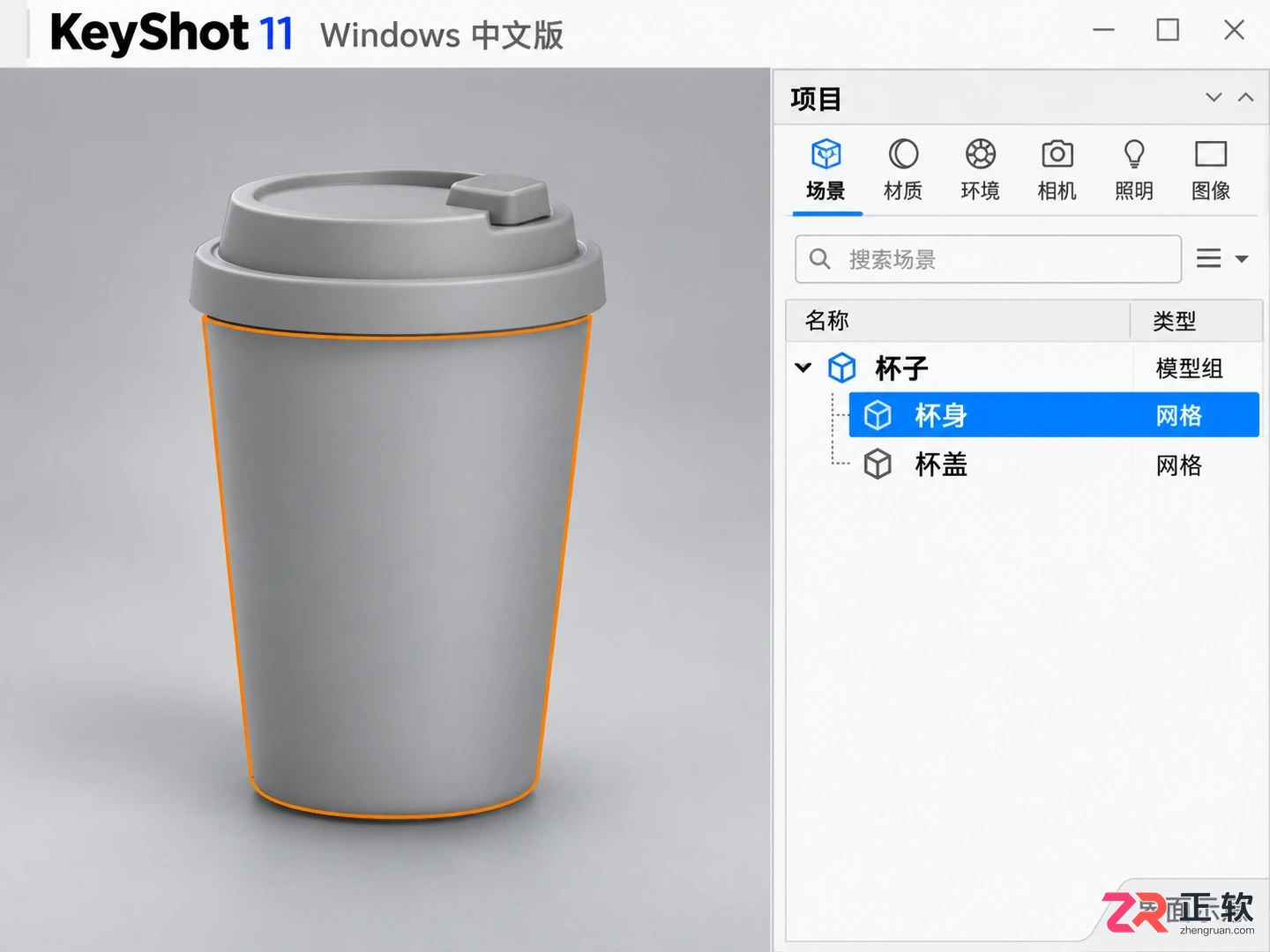Click the 类型 column header
Screen dimensions: 1270x952
(x=1197, y=321)
